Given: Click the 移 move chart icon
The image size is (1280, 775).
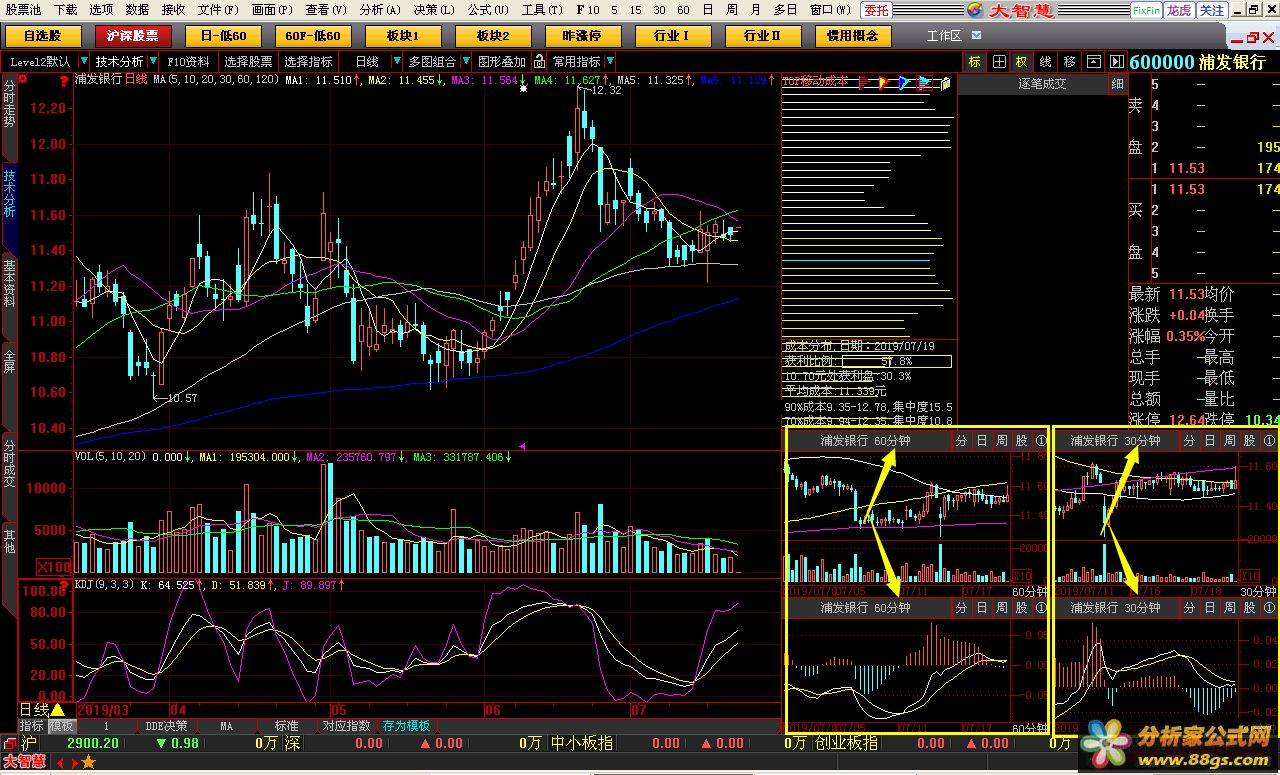Looking at the screenshot, I should point(1070,62).
